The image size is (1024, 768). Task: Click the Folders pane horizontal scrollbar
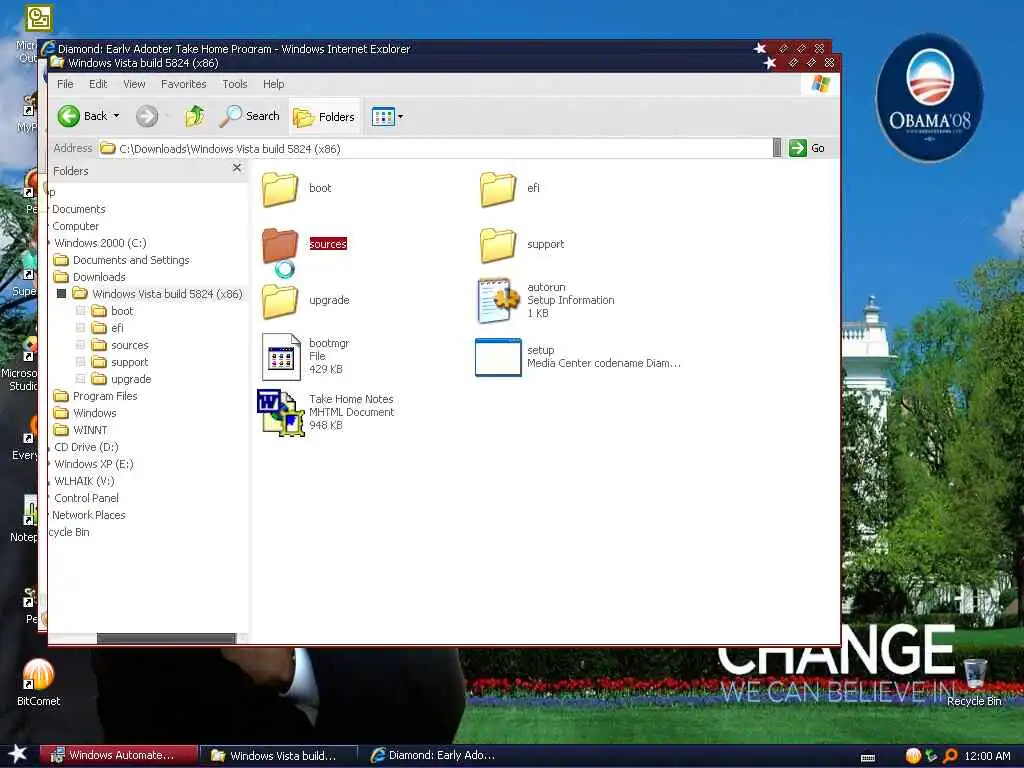166,638
